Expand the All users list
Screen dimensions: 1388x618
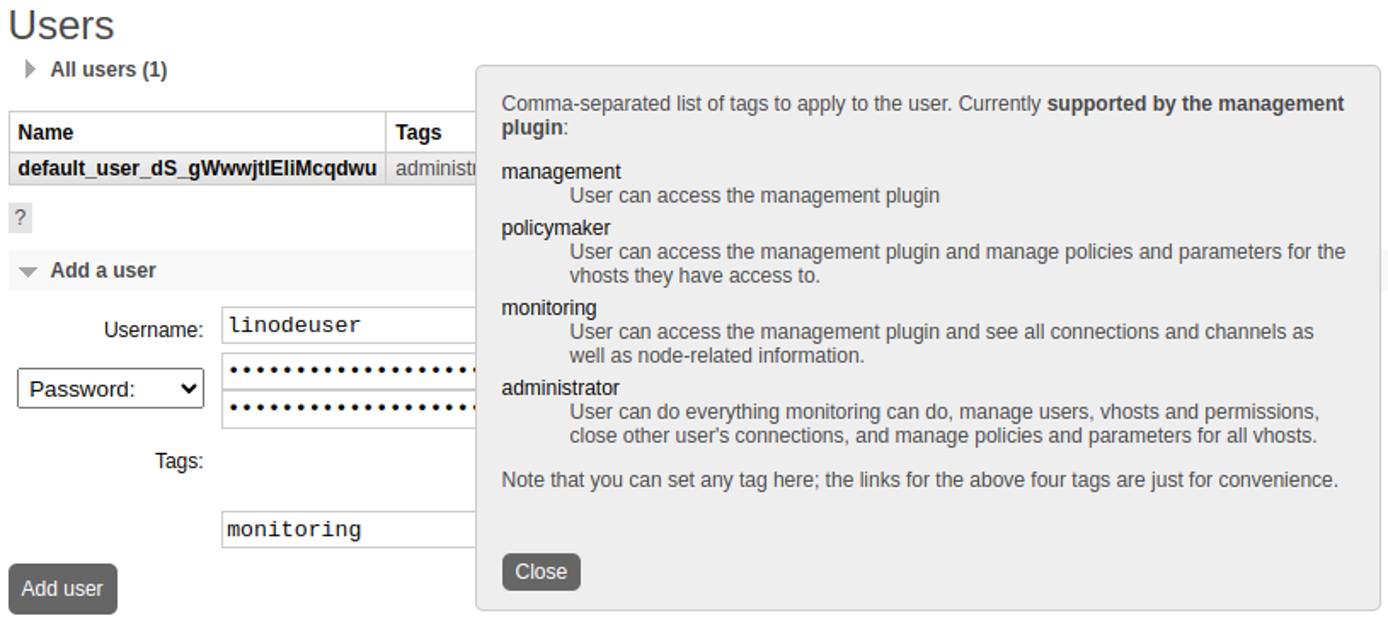(x=30, y=70)
